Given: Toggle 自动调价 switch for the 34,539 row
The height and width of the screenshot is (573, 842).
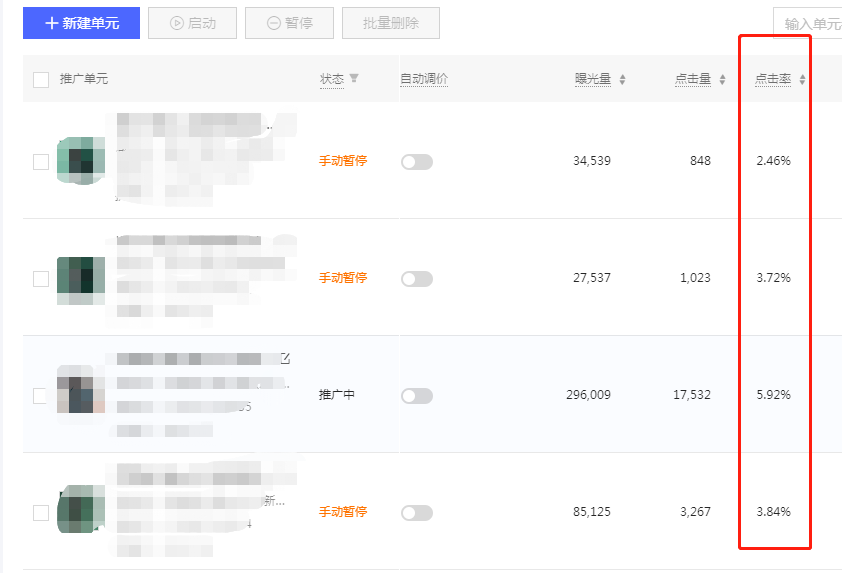Looking at the screenshot, I should point(417,162).
